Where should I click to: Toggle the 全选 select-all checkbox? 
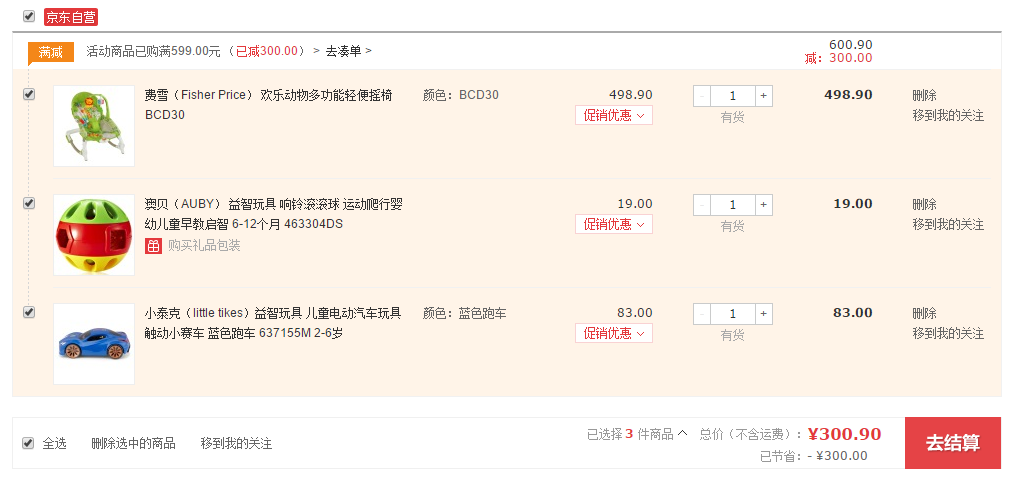point(28,443)
